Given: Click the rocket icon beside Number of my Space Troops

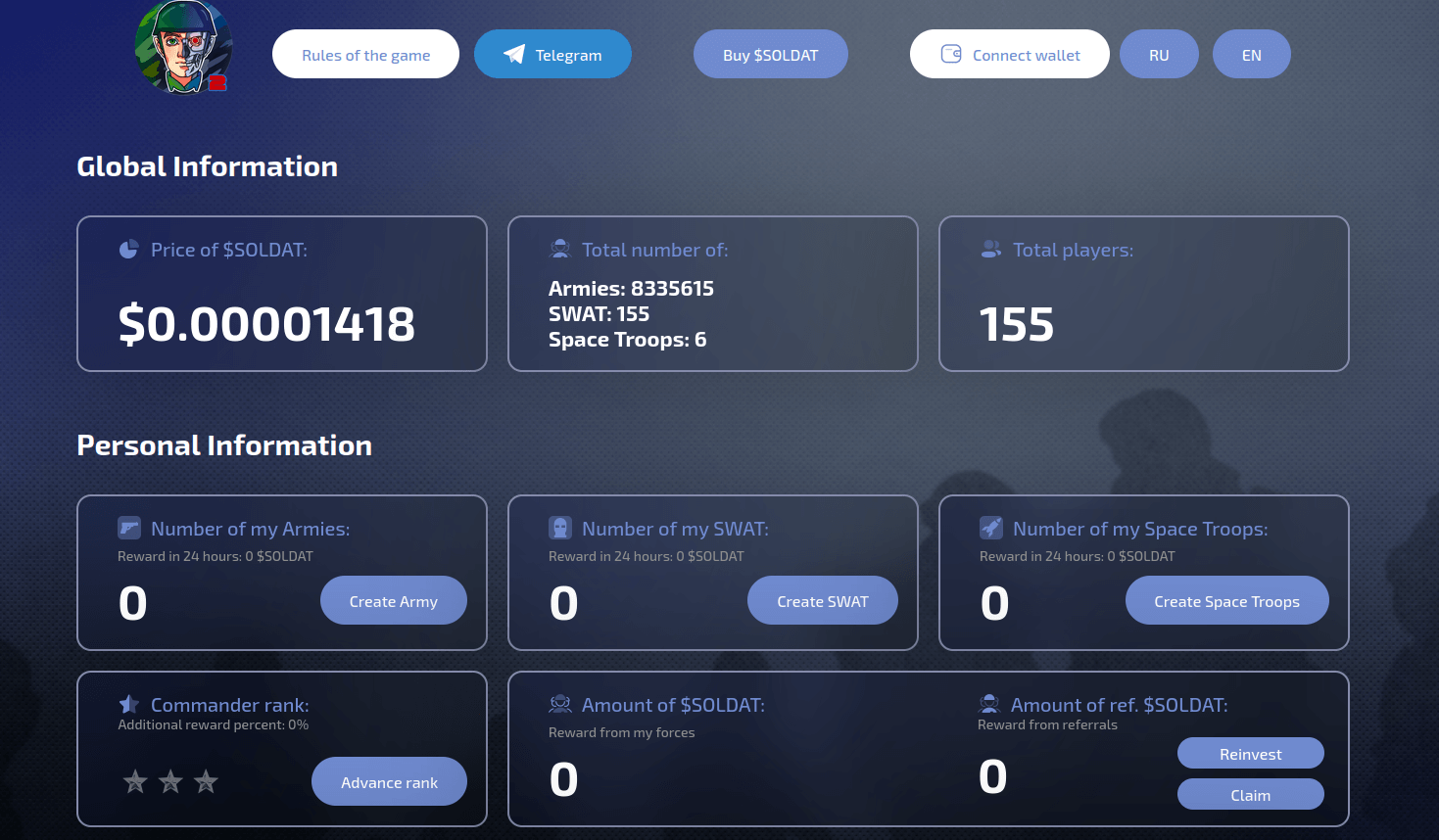Looking at the screenshot, I should point(991,528).
